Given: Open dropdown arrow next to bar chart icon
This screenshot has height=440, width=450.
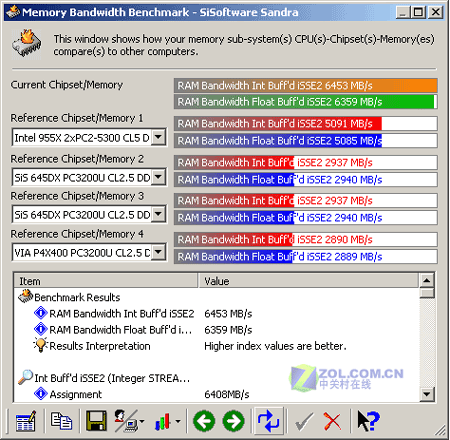Looking at the screenshot, I should point(178,422).
